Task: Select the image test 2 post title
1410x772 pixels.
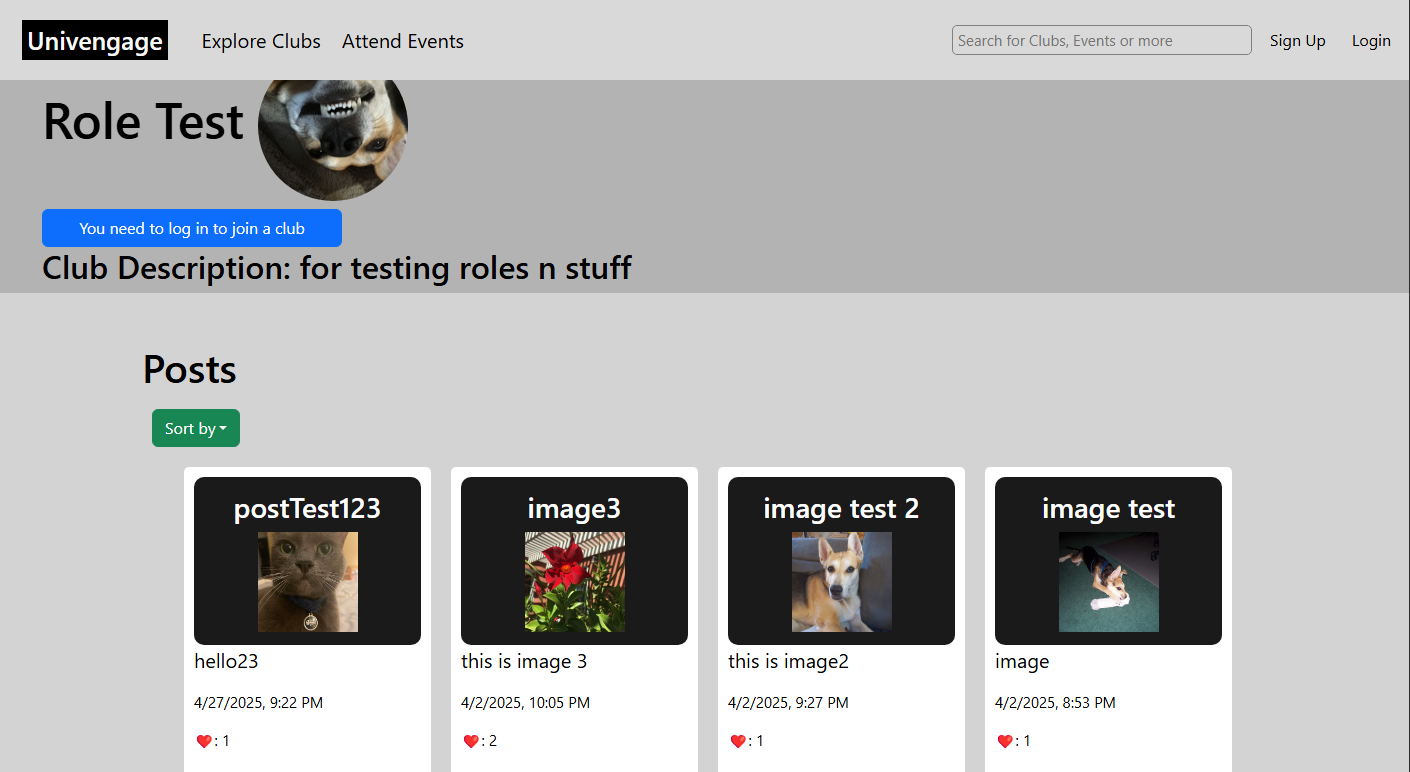Action: pyautogui.click(x=841, y=509)
